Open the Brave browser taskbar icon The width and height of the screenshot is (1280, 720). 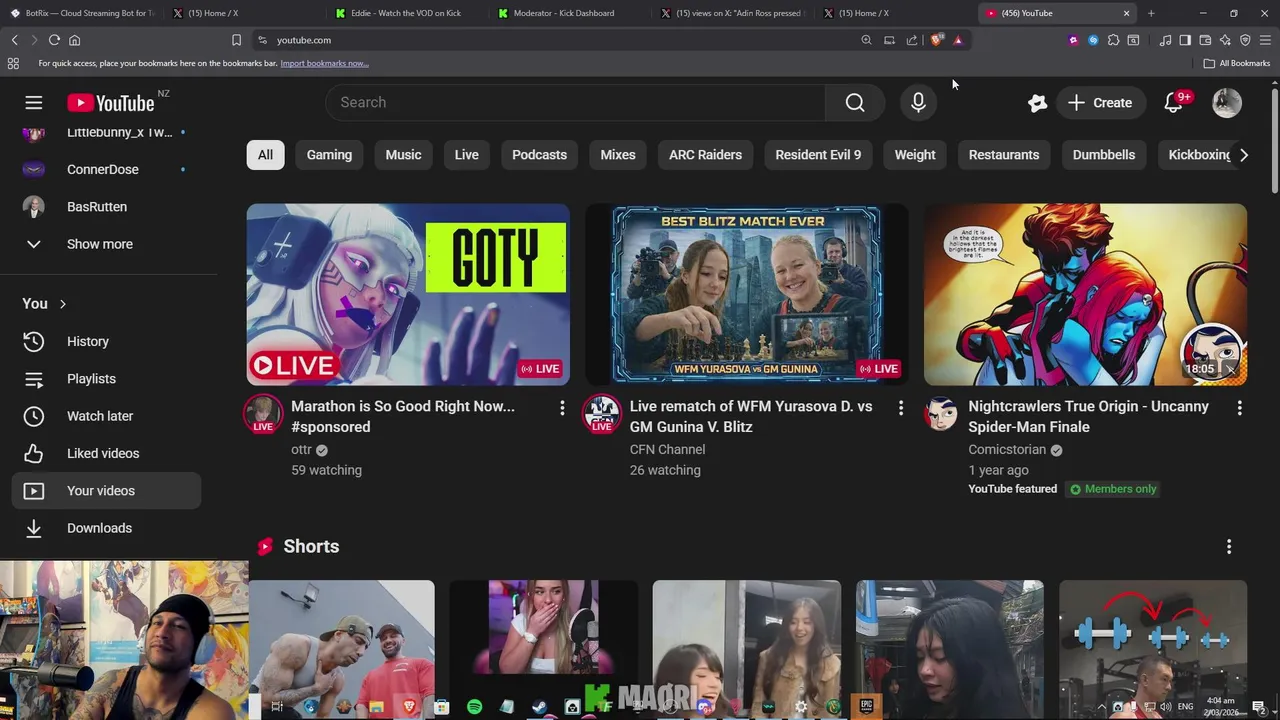coord(409,707)
